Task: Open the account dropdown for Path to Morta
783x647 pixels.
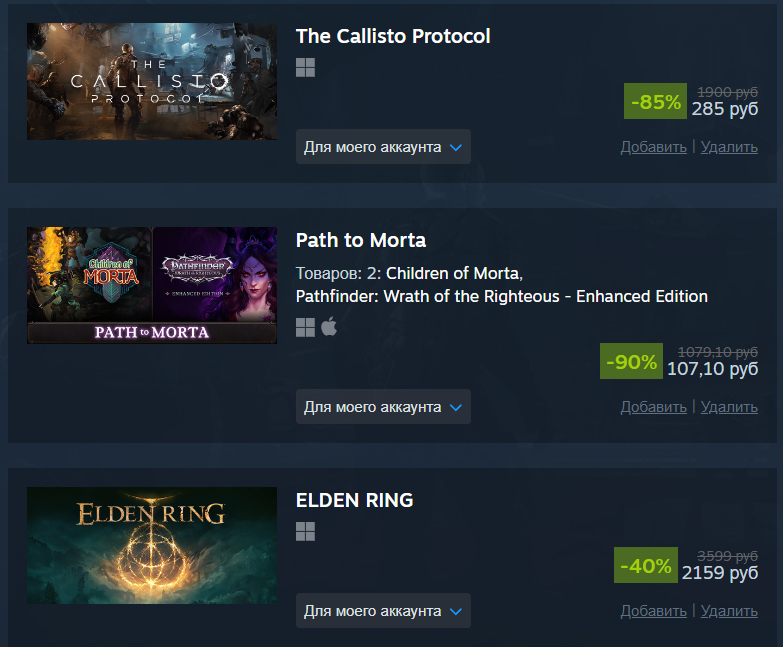Action: (383, 407)
